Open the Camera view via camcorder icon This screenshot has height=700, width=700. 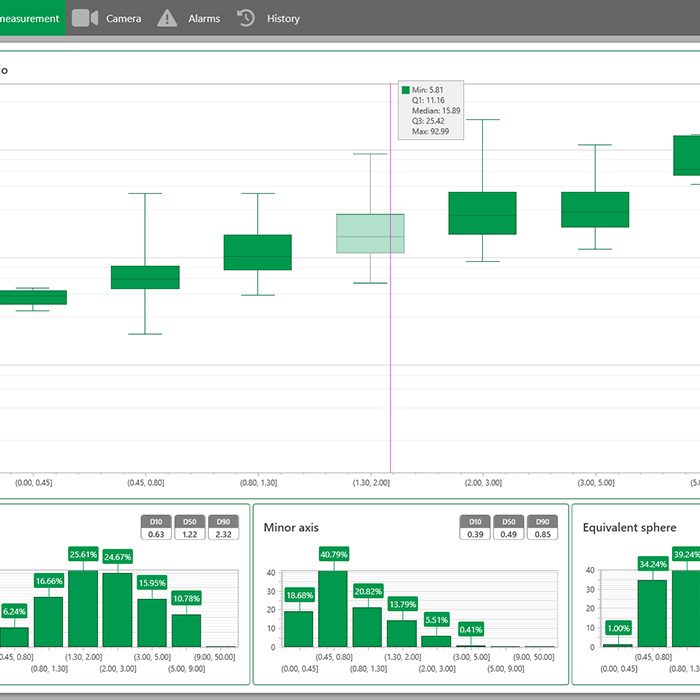[x=85, y=18]
